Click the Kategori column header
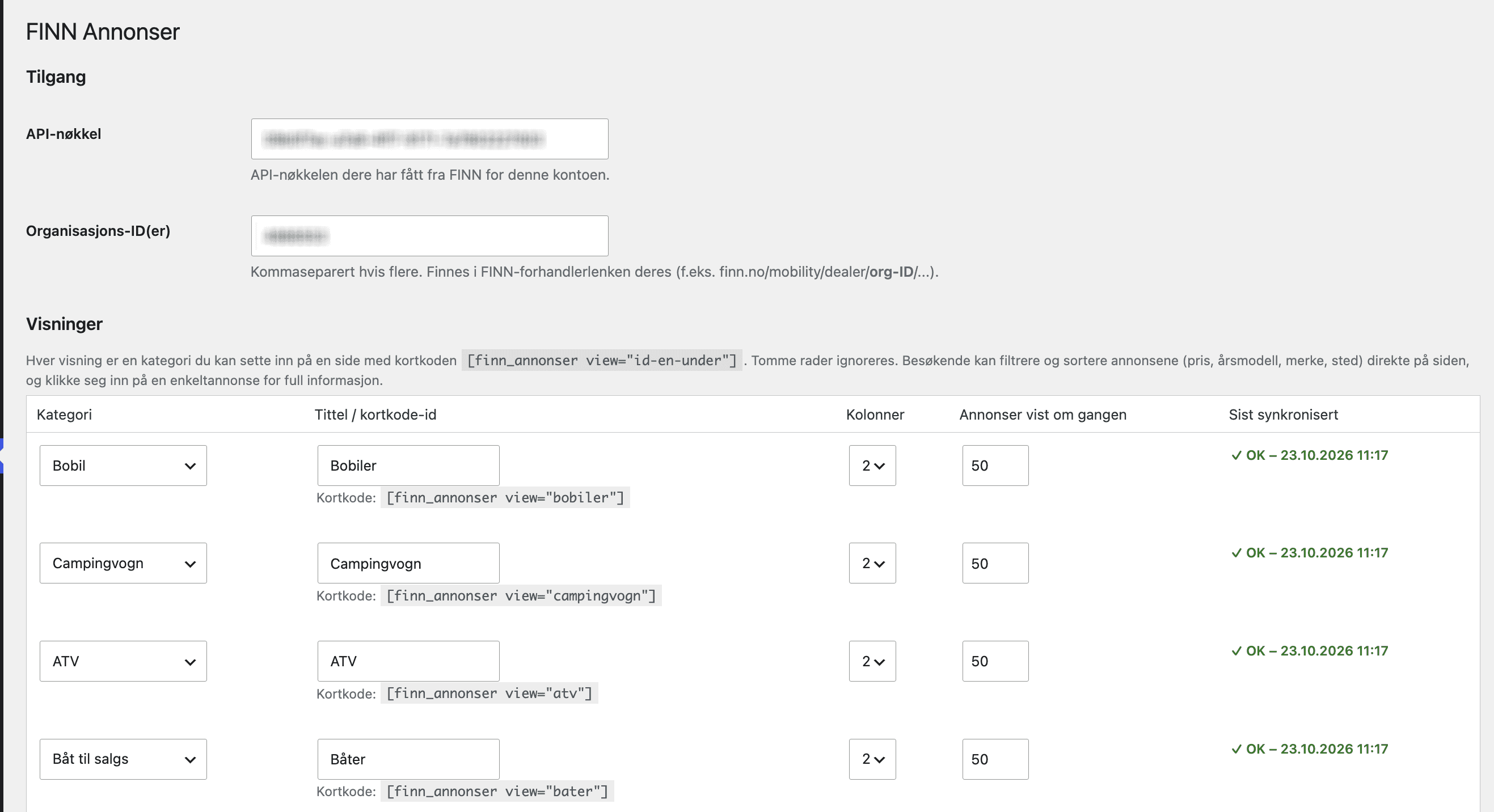The image size is (1494, 812). pyautogui.click(x=64, y=415)
